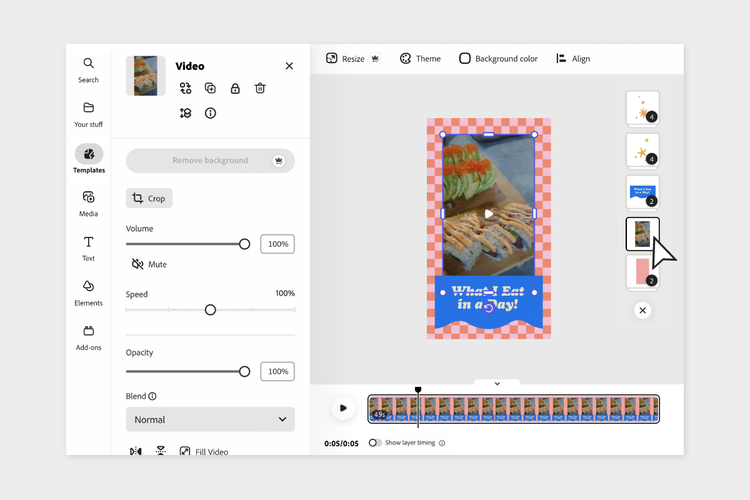Click the Crop button
The height and width of the screenshot is (500, 750).
point(149,198)
